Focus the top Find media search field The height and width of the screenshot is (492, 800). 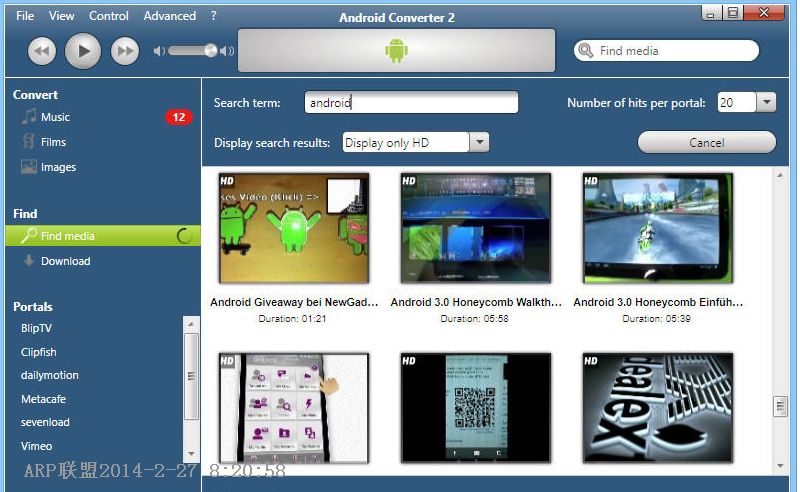click(x=666, y=51)
